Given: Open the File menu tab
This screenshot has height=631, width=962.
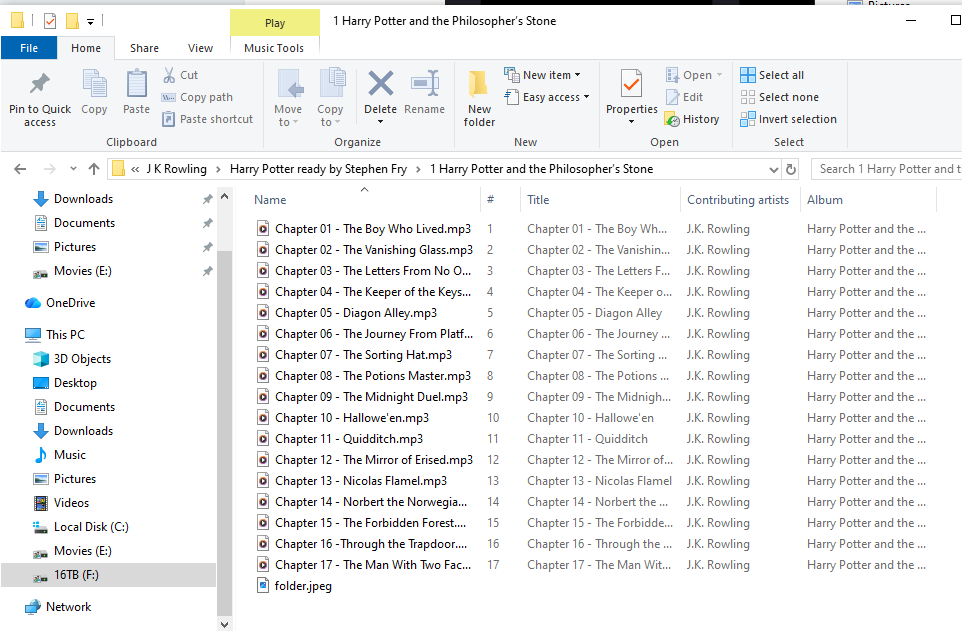Looking at the screenshot, I should point(29,48).
